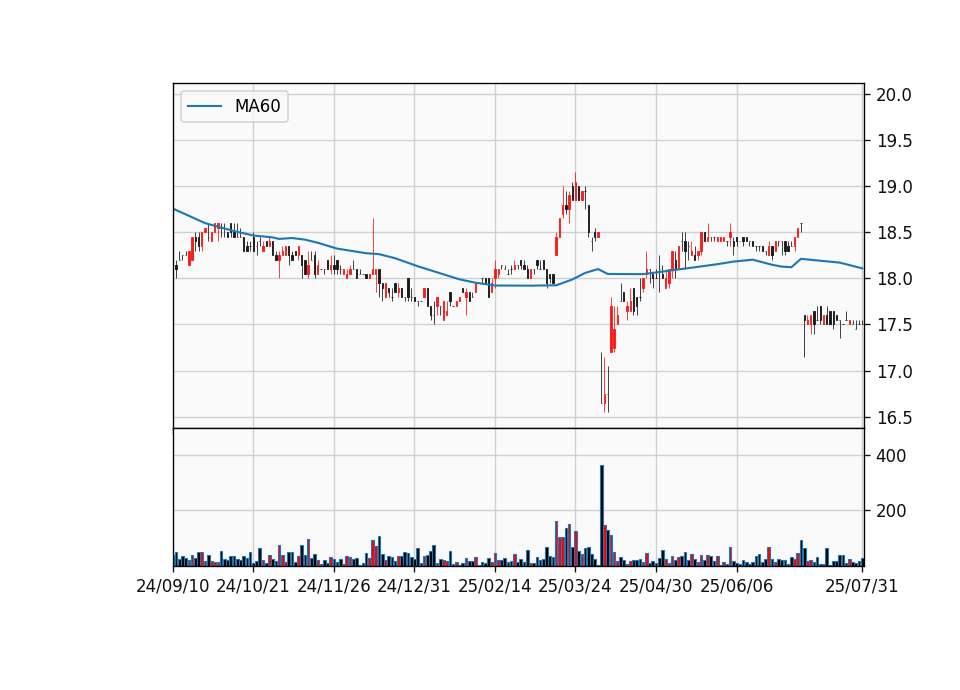This screenshot has width=960, height=690.
Task: Click the 400 volume axis label
Action: [x=891, y=456]
